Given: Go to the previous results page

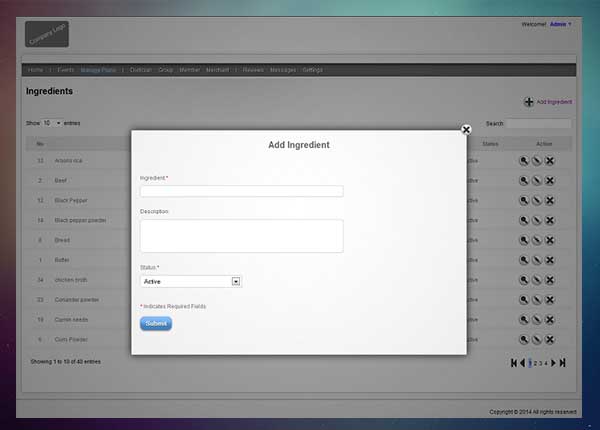Looking at the screenshot, I should (x=522, y=363).
